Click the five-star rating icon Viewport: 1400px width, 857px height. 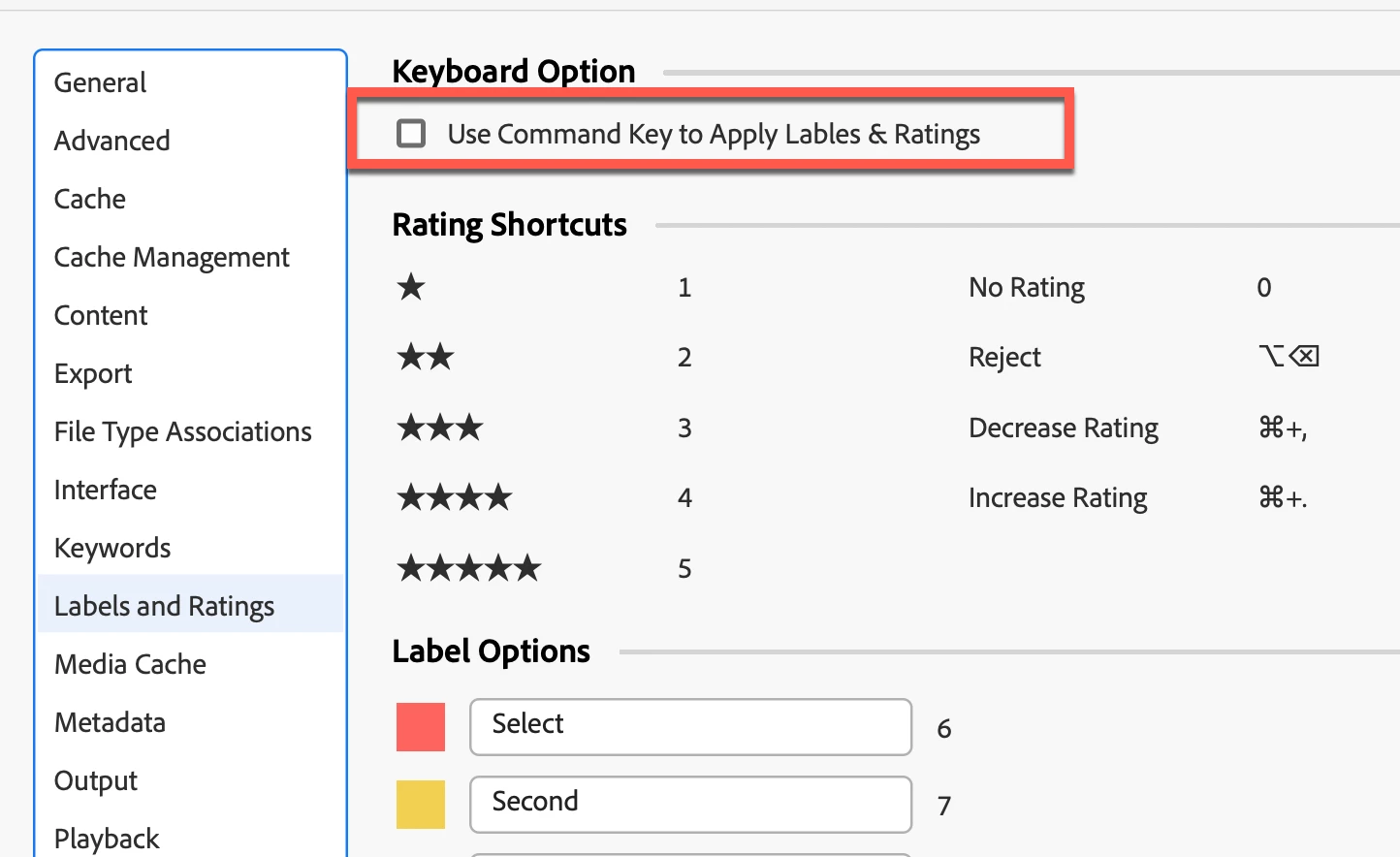469,568
